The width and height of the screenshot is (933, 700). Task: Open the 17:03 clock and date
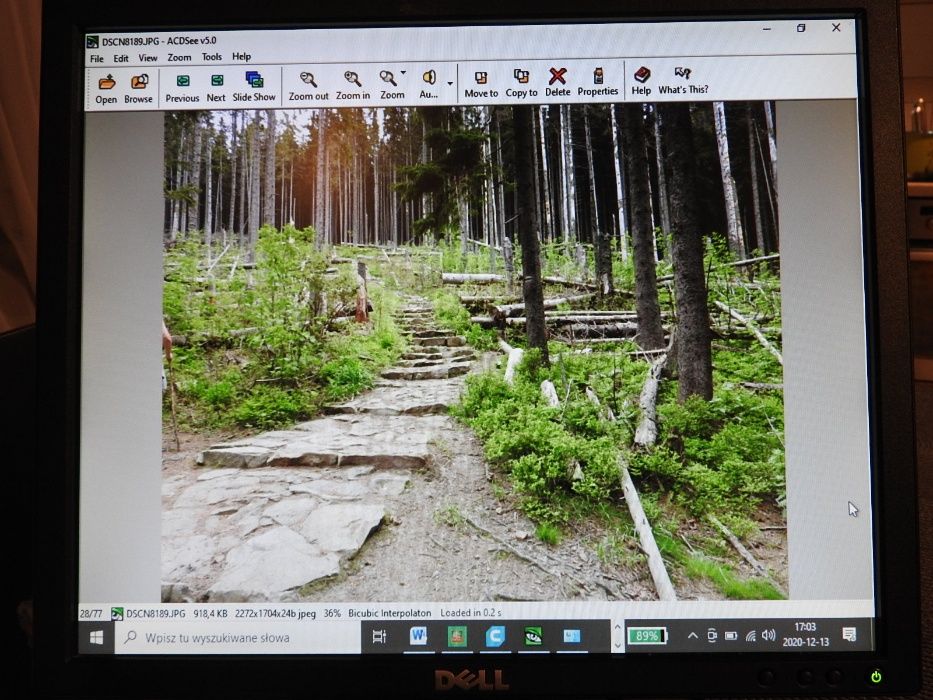tap(806, 635)
